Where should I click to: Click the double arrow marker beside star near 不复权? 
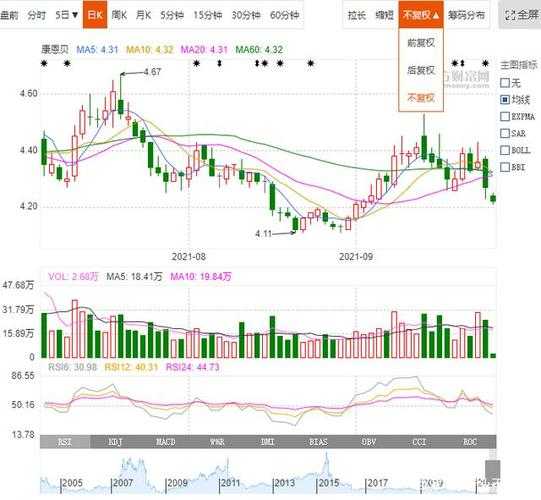462,63
